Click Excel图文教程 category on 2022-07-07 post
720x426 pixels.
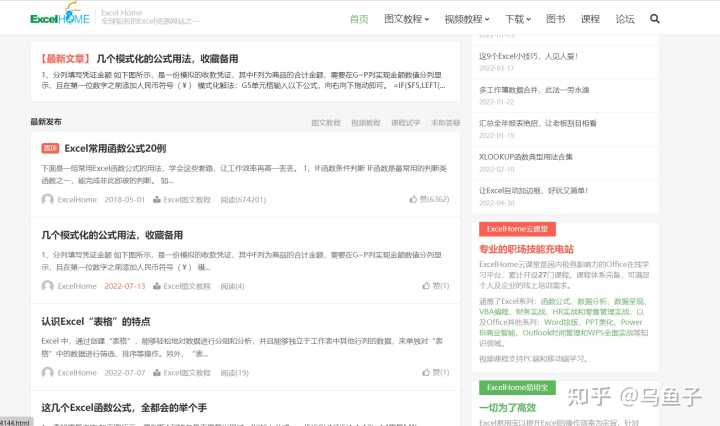click(187, 373)
